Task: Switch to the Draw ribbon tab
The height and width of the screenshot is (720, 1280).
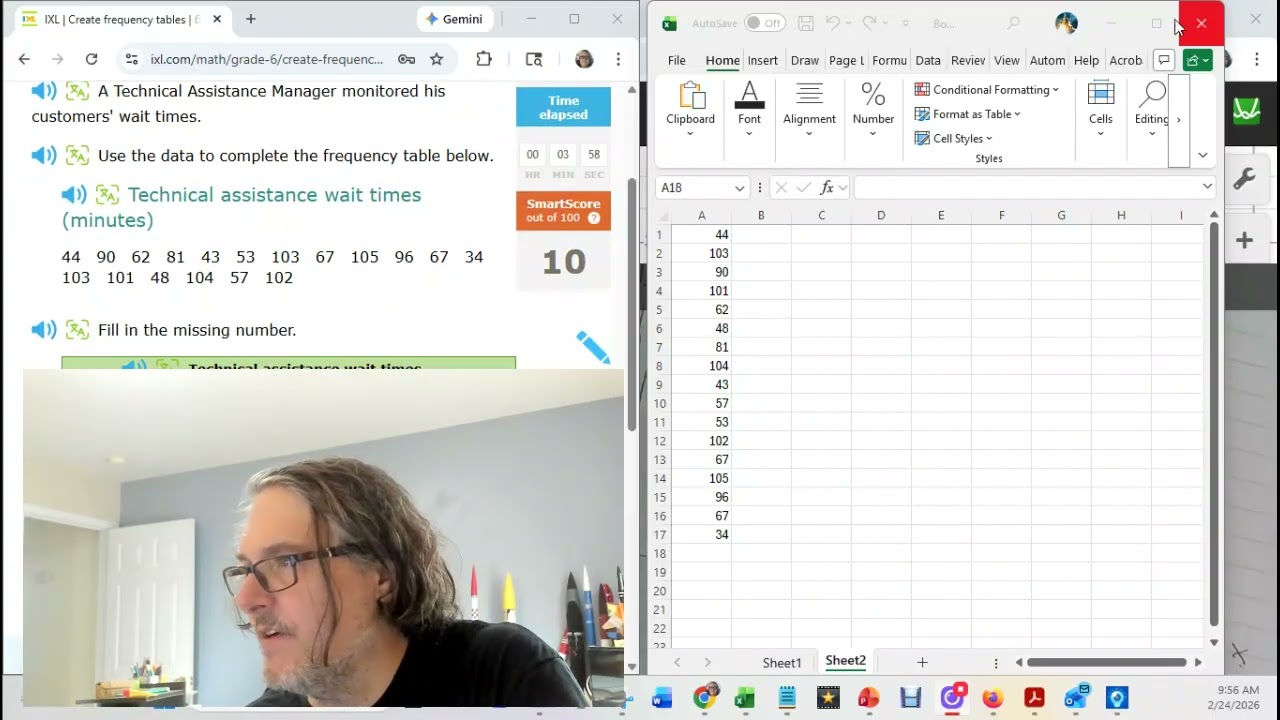Action: (x=805, y=60)
